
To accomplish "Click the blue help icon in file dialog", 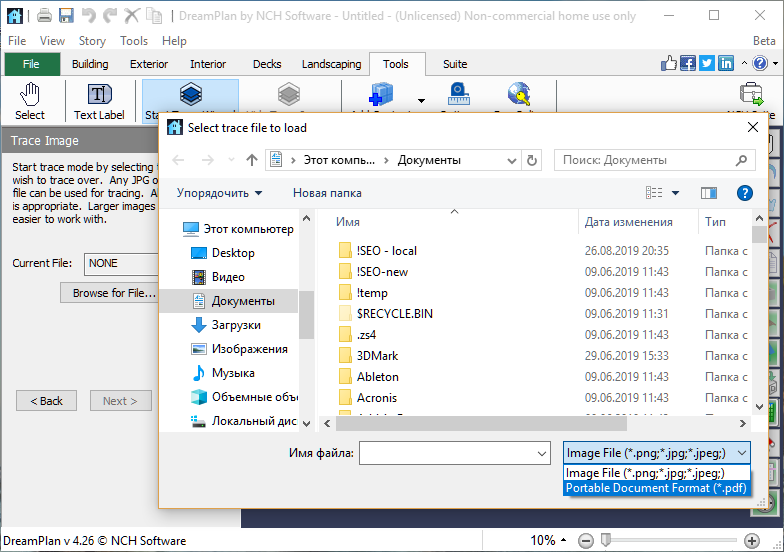I will pos(744,193).
